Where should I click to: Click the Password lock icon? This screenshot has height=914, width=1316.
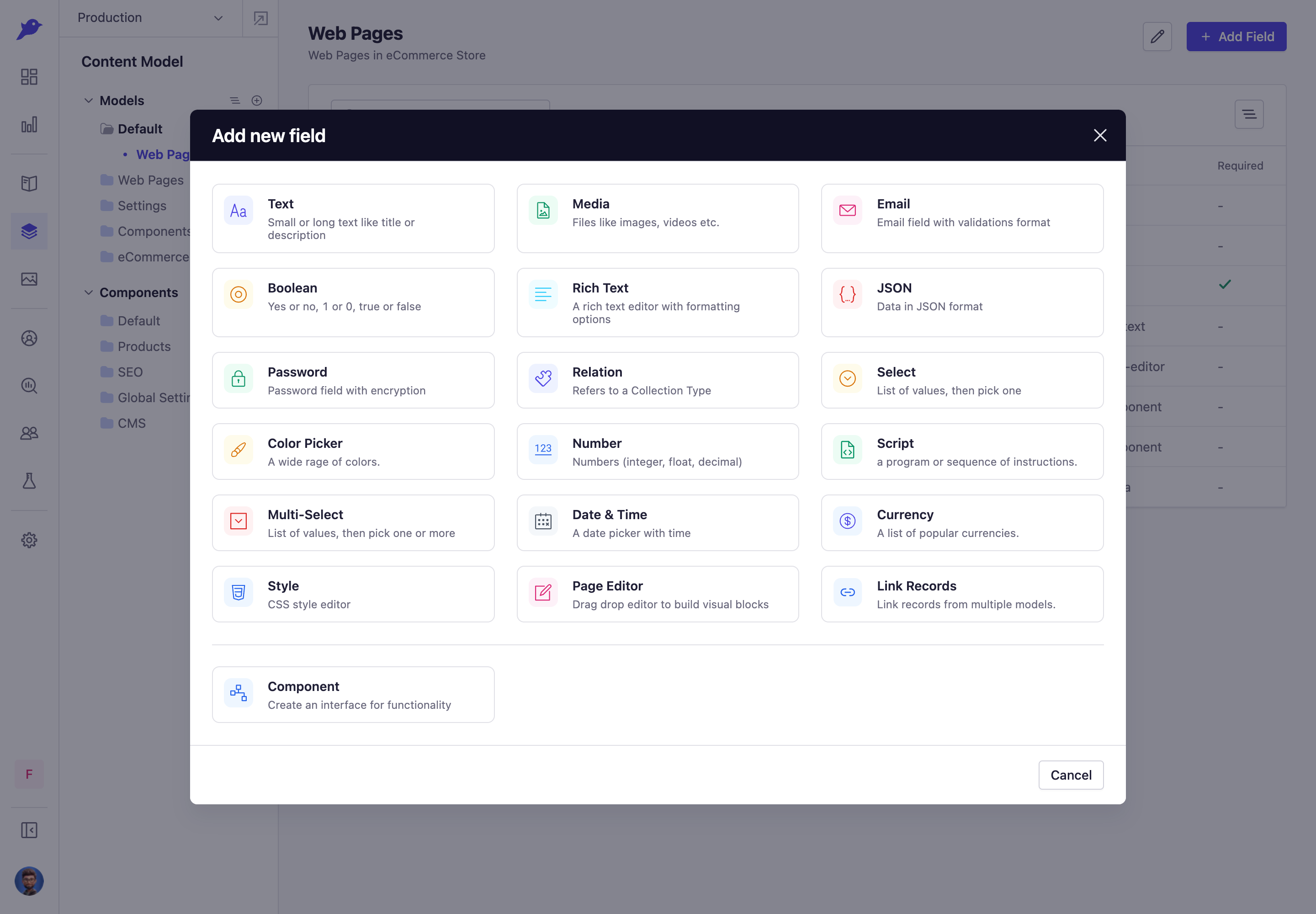(238, 378)
